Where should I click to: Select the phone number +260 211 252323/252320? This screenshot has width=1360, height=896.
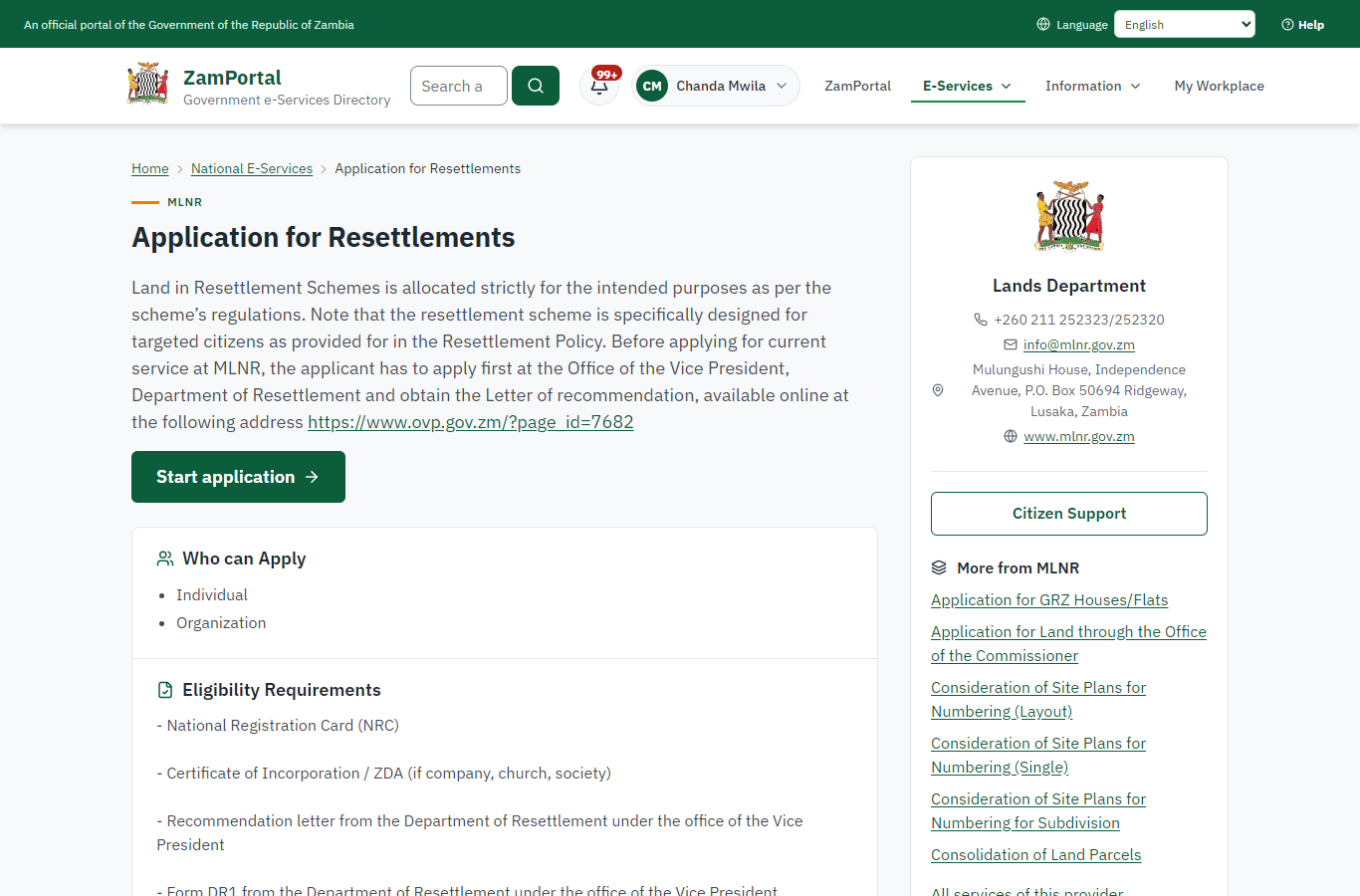[1079, 320]
